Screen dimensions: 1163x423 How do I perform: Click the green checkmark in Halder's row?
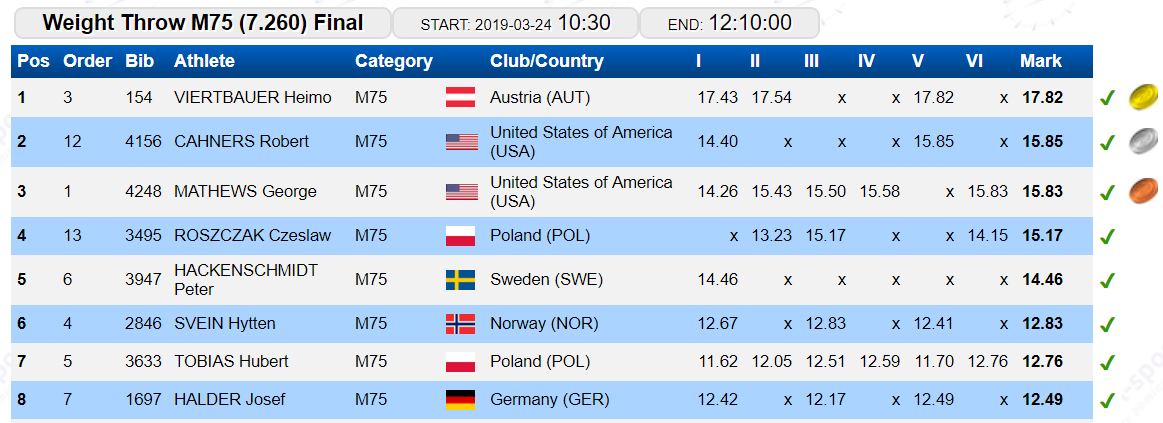coord(1107,401)
